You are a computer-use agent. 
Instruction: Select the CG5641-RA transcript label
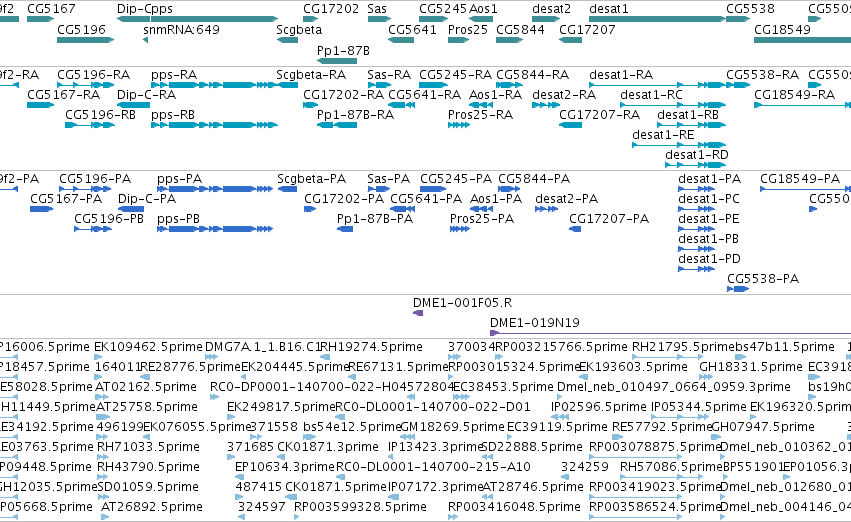[x=424, y=94]
